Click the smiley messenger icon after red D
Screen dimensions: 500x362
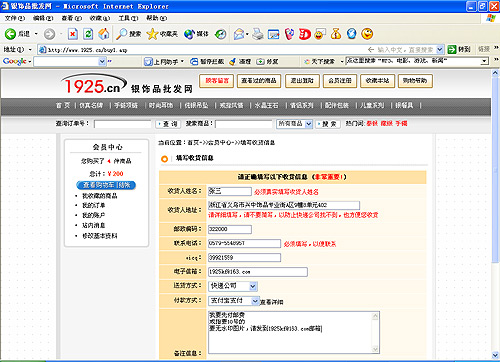coord(320,34)
